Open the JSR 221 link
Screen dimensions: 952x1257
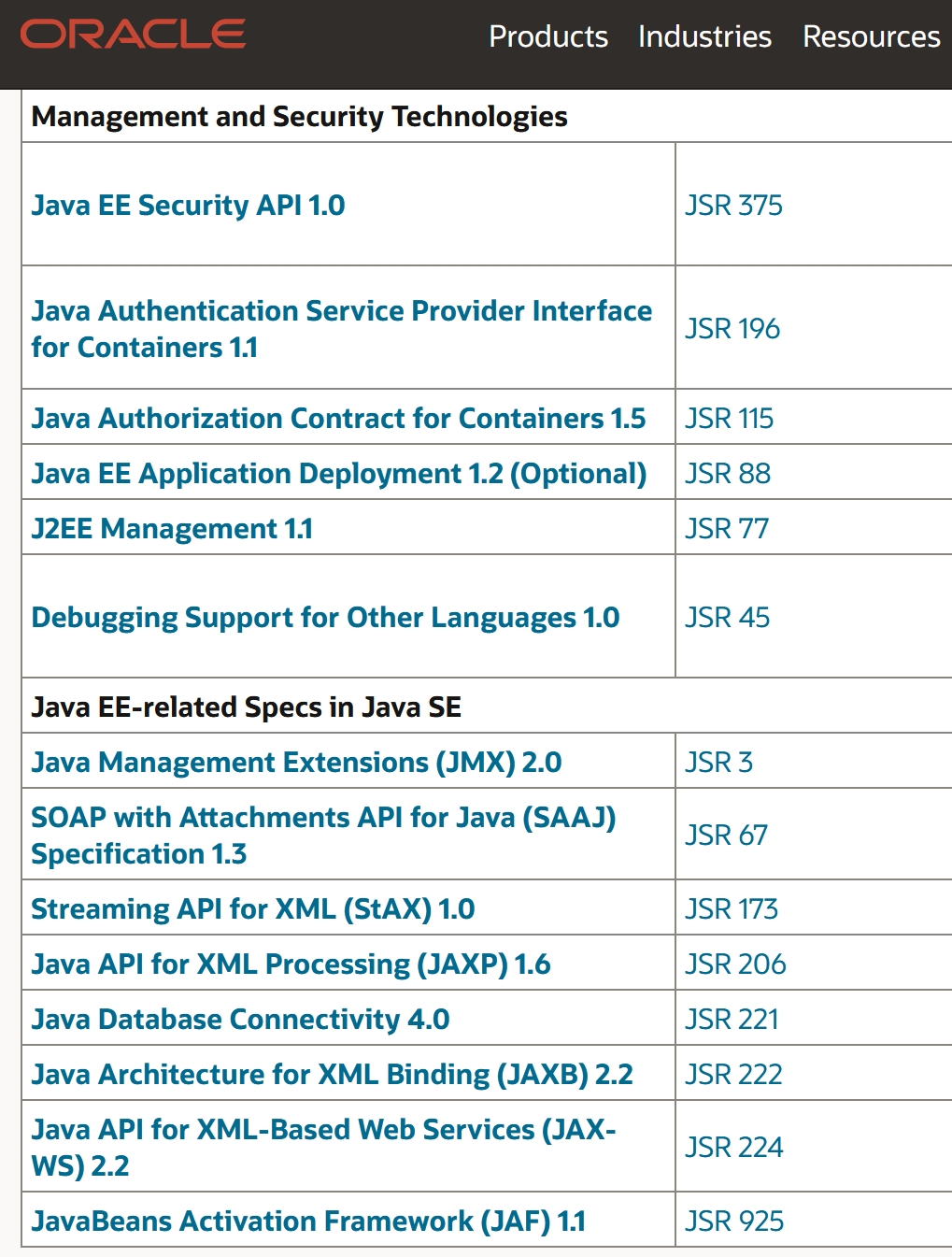(732, 1019)
